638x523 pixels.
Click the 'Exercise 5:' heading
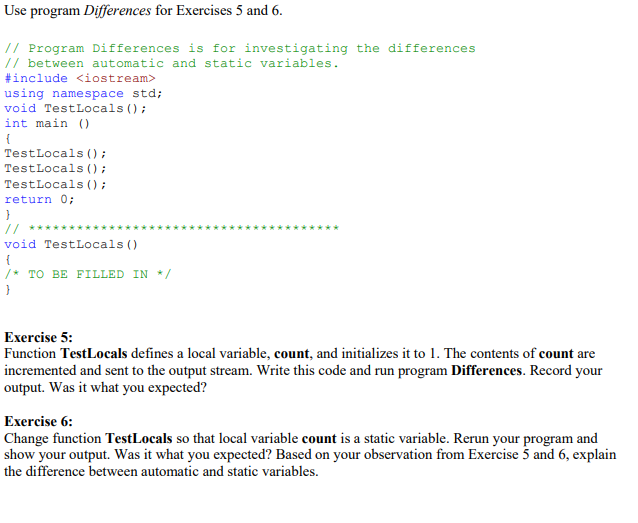point(39,337)
